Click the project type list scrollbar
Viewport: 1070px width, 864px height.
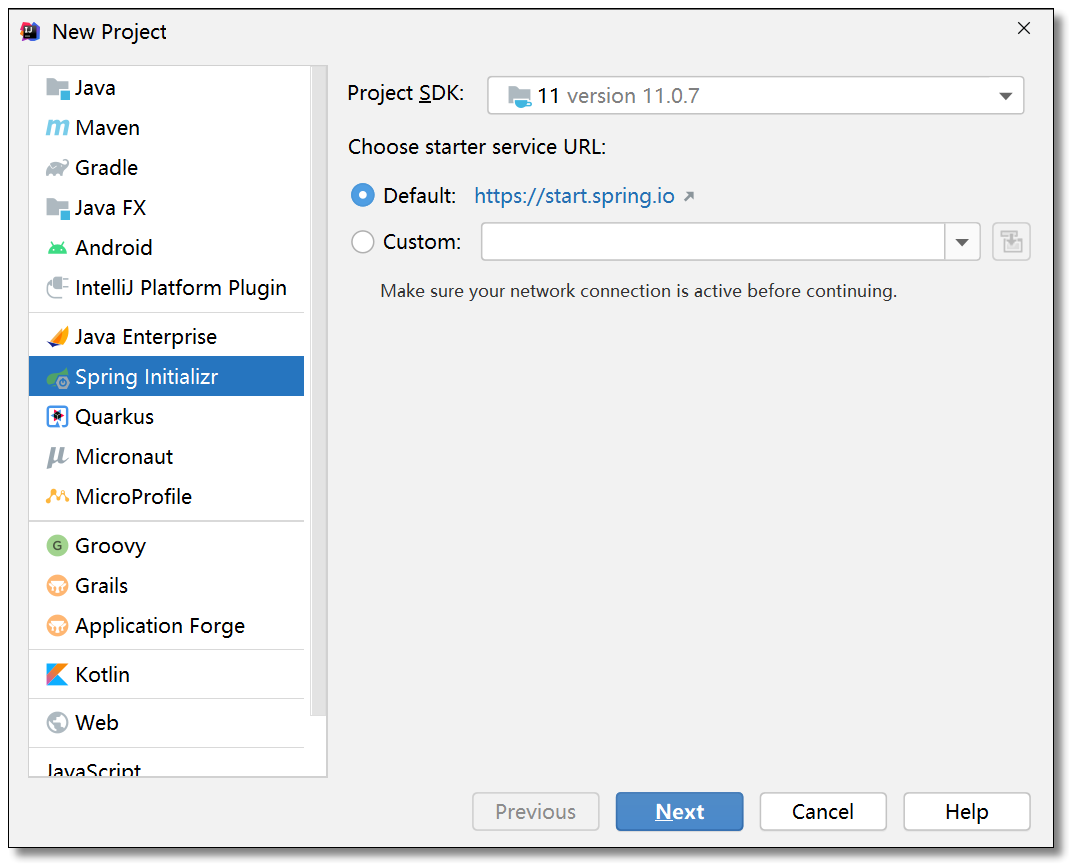click(319, 390)
